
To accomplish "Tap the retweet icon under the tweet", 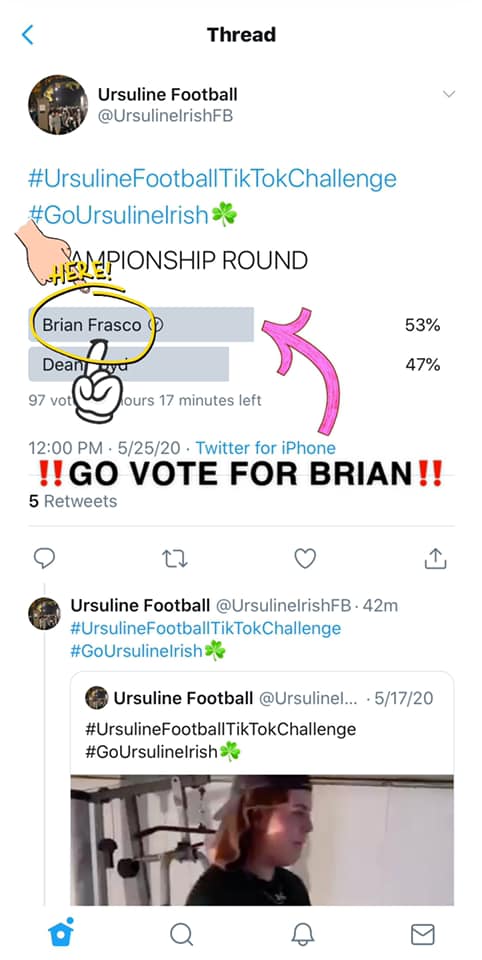I will (174, 558).
